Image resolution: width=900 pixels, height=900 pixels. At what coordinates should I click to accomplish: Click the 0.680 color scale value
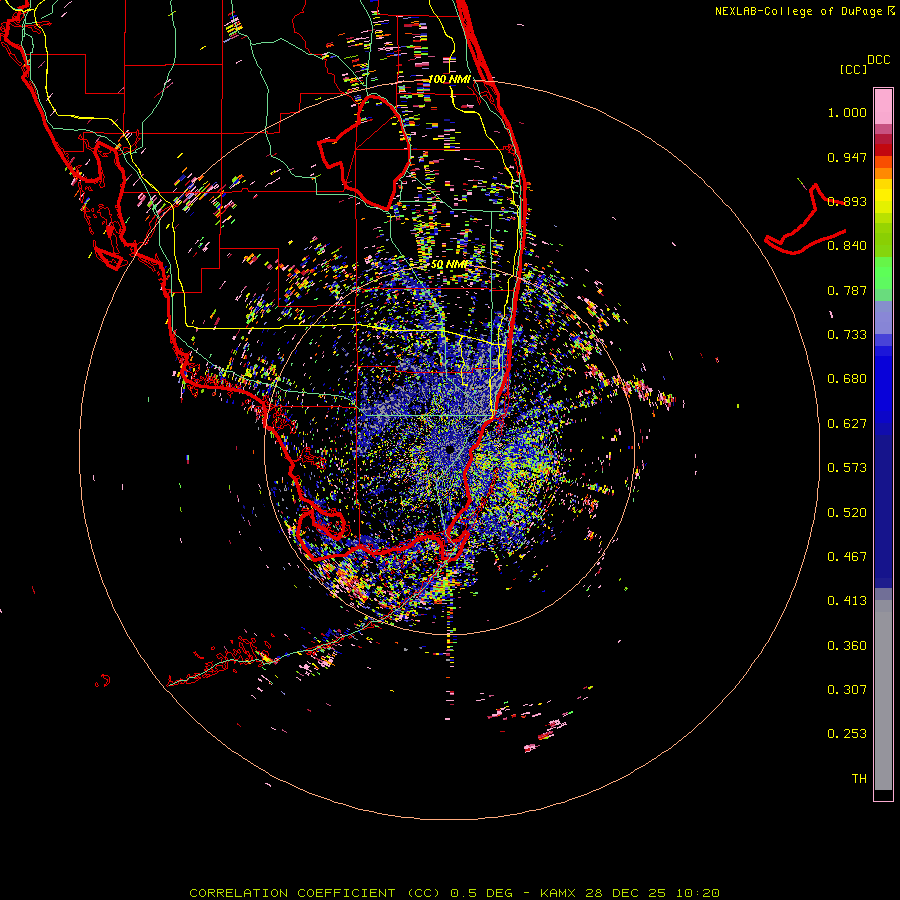(x=847, y=379)
